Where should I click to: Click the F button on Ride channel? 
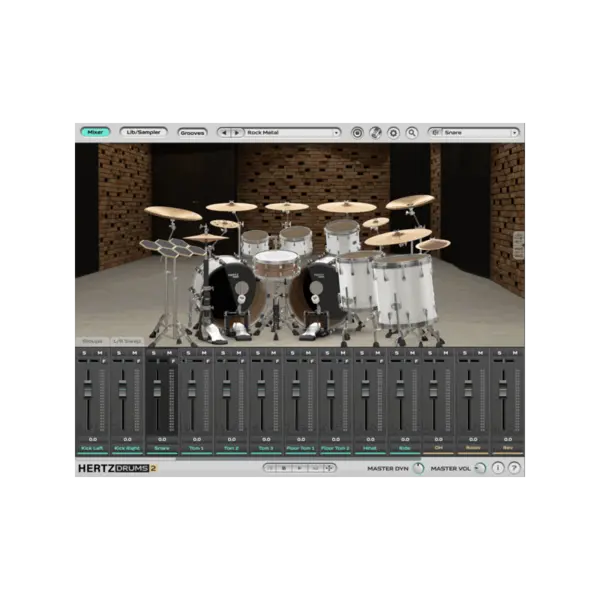pyautogui.click(x=416, y=361)
